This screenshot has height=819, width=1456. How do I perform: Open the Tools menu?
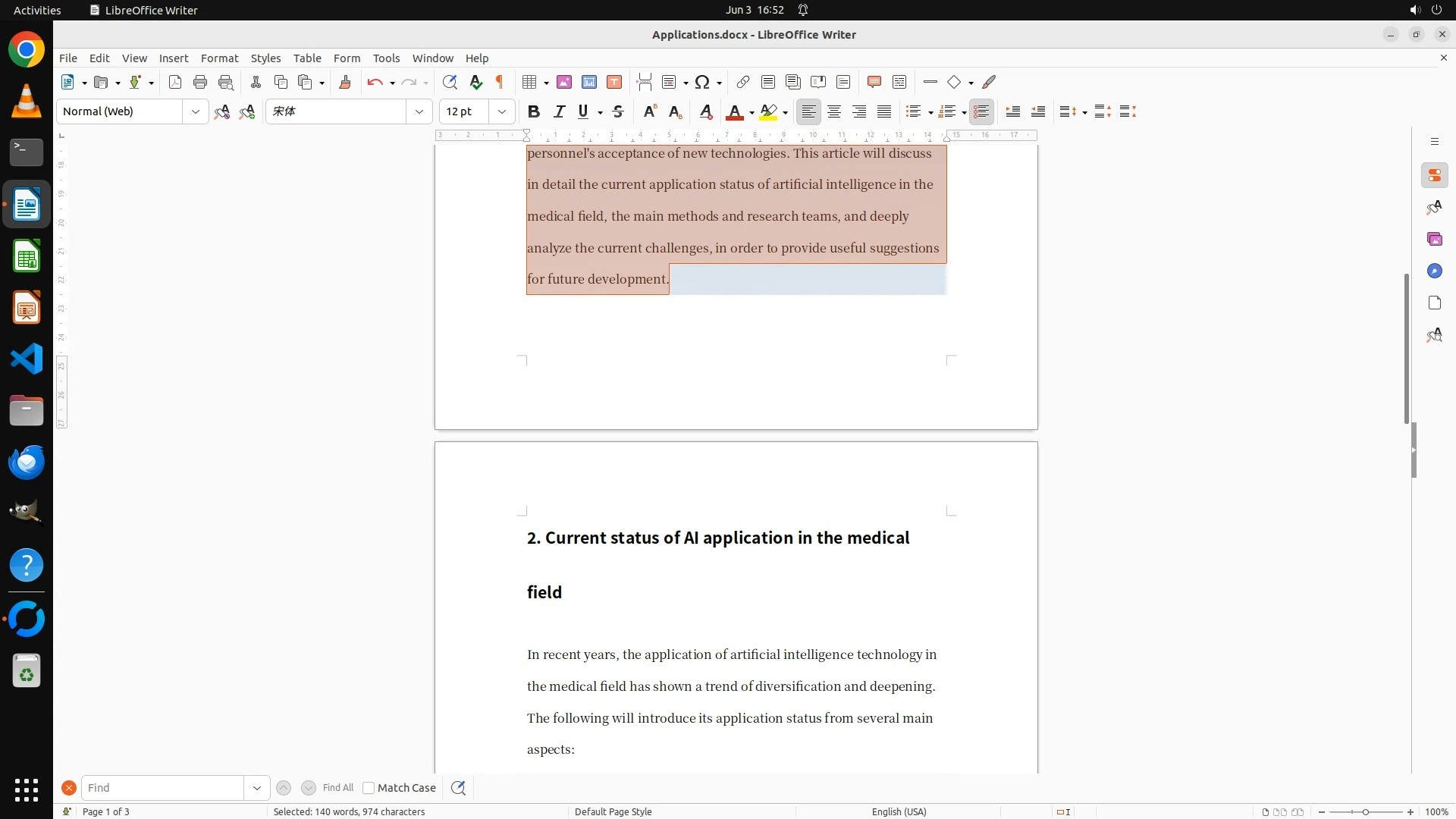(386, 58)
